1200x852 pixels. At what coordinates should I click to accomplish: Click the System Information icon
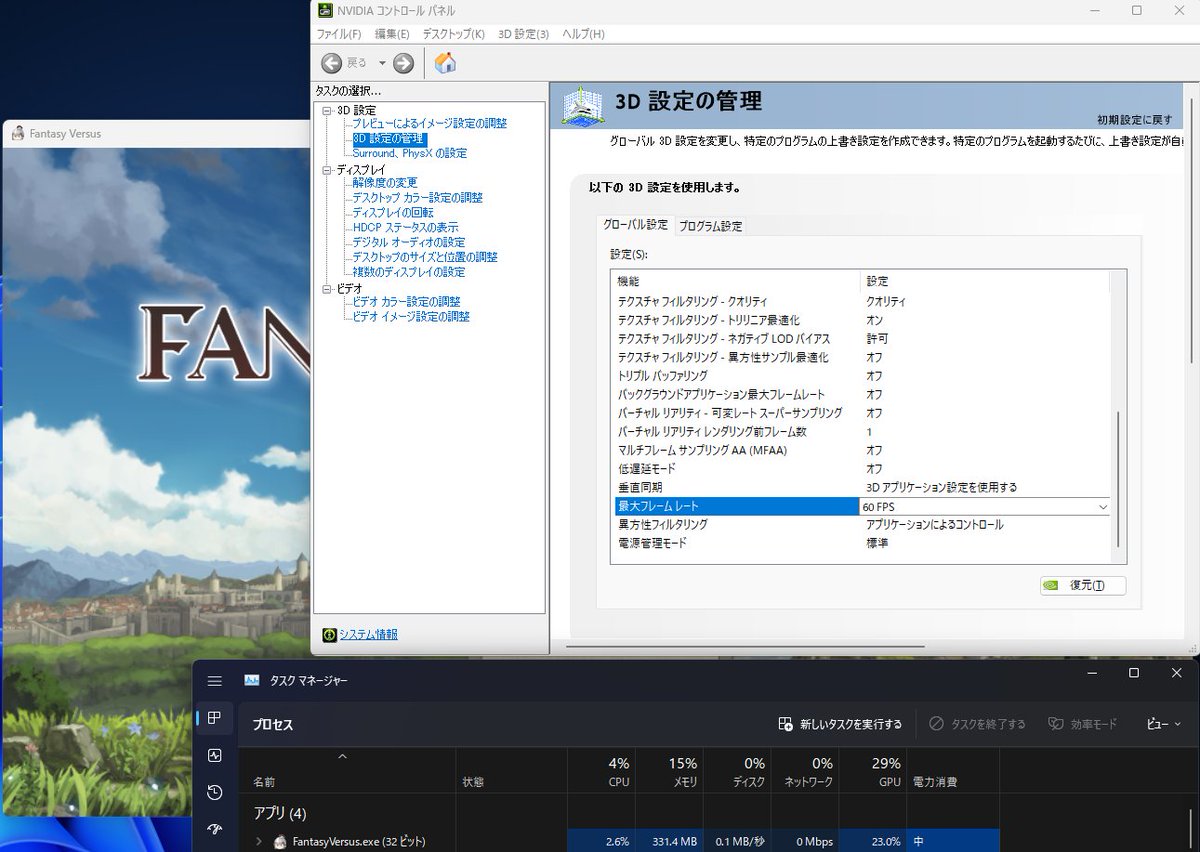click(x=329, y=634)
